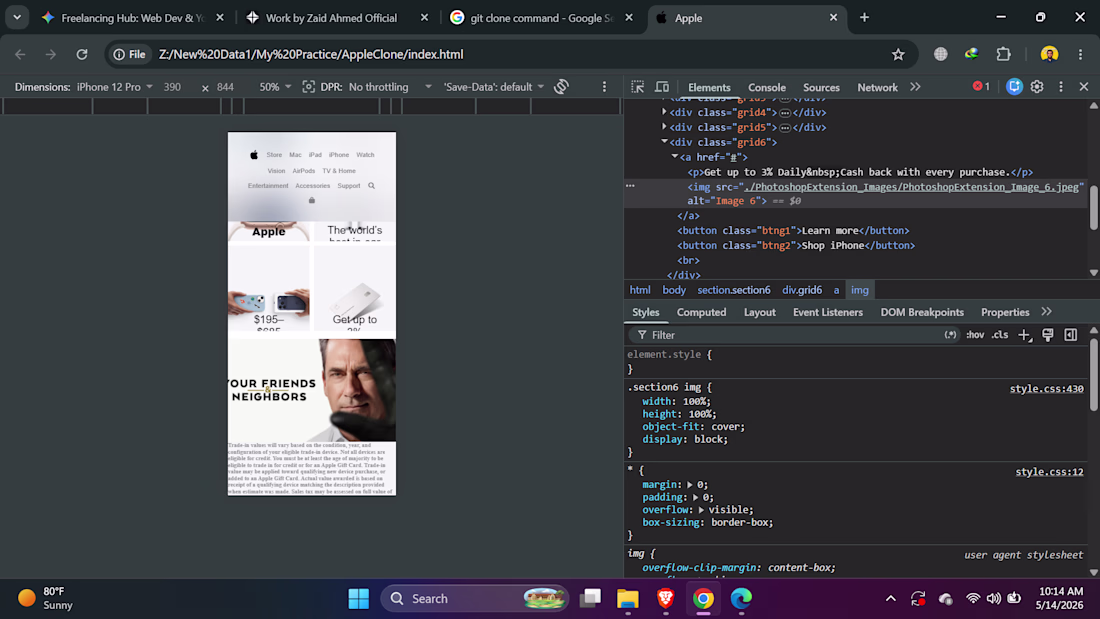Click the inspect element picker icon
Screen dimensions: 1100x619
(x=637, y=87)
